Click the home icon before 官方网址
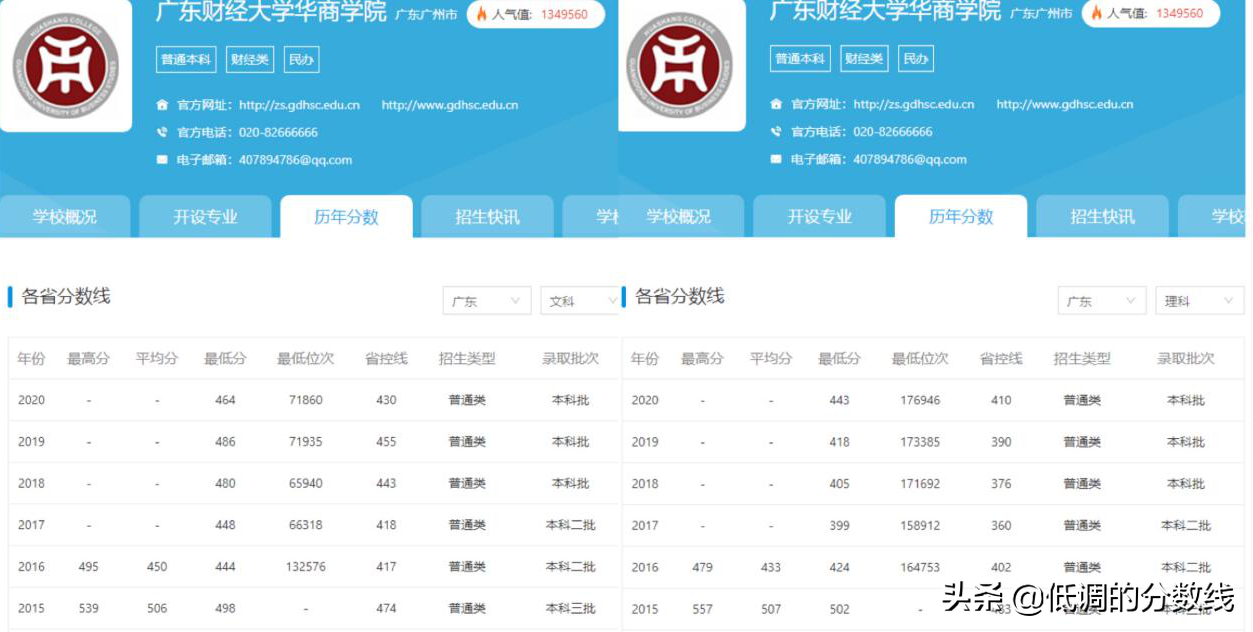The height and width of the screenshot is (632, 1253). click(x=164, y=104)
